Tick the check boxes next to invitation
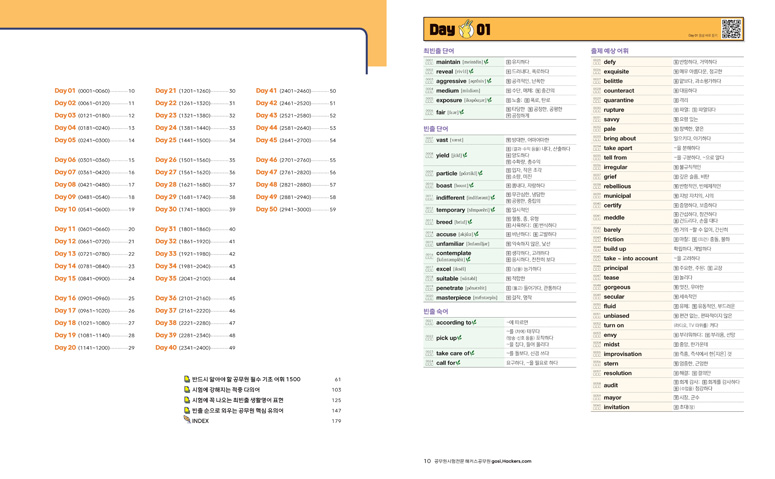 pos(597,407)
